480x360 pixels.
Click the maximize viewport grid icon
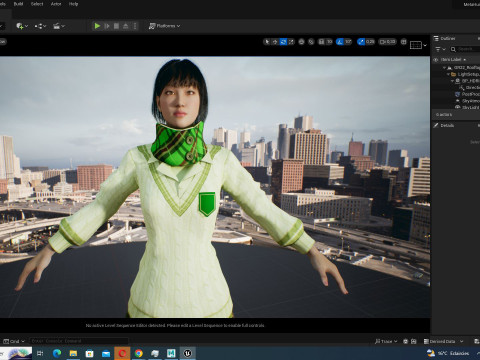pos(404,42)
